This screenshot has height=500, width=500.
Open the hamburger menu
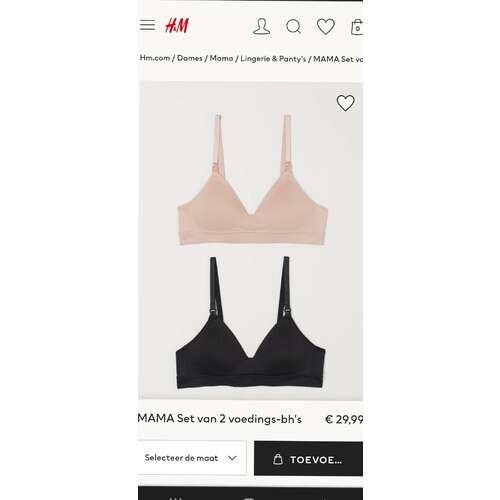(147, 25)
